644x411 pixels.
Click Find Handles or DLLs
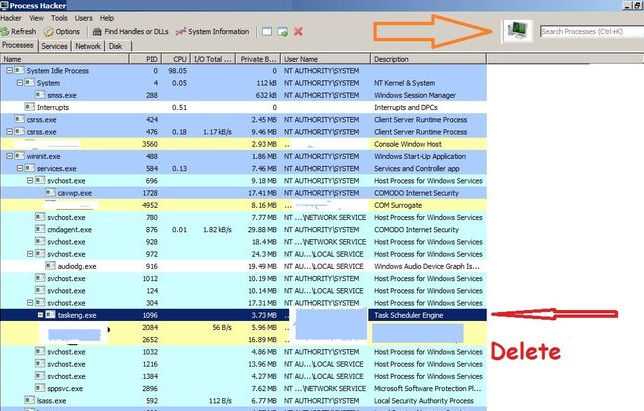pos(131,32)
